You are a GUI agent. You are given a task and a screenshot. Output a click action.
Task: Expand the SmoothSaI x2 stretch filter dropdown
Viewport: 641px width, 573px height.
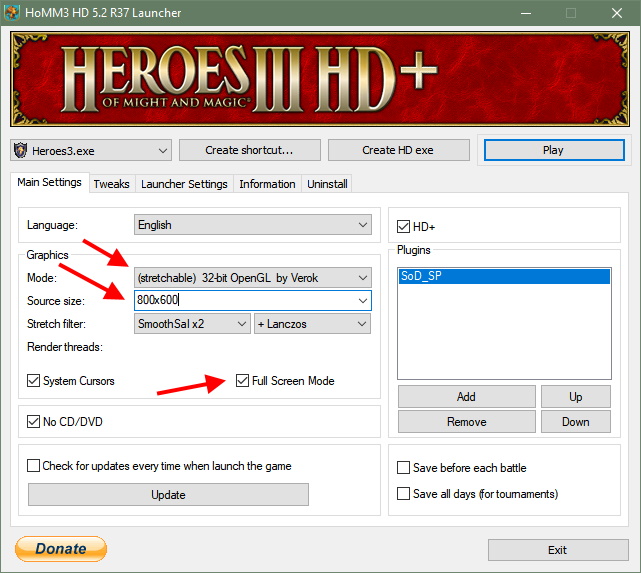[x=192, y=324]
